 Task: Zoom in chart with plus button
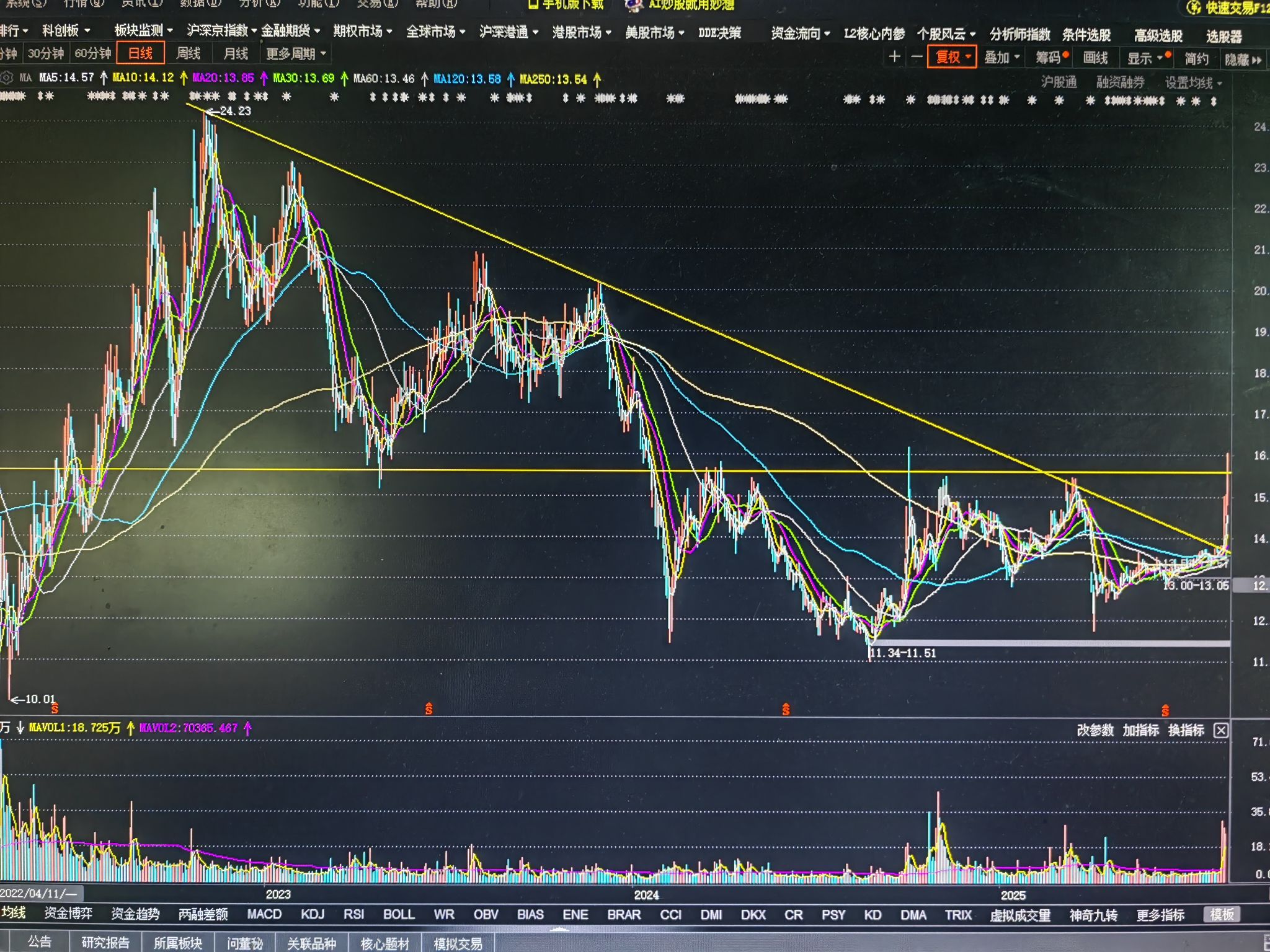pos(894,57)
